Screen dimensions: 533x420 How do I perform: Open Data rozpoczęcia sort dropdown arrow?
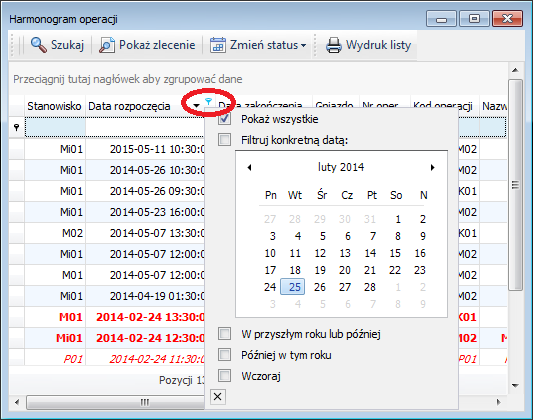point(196,106)
